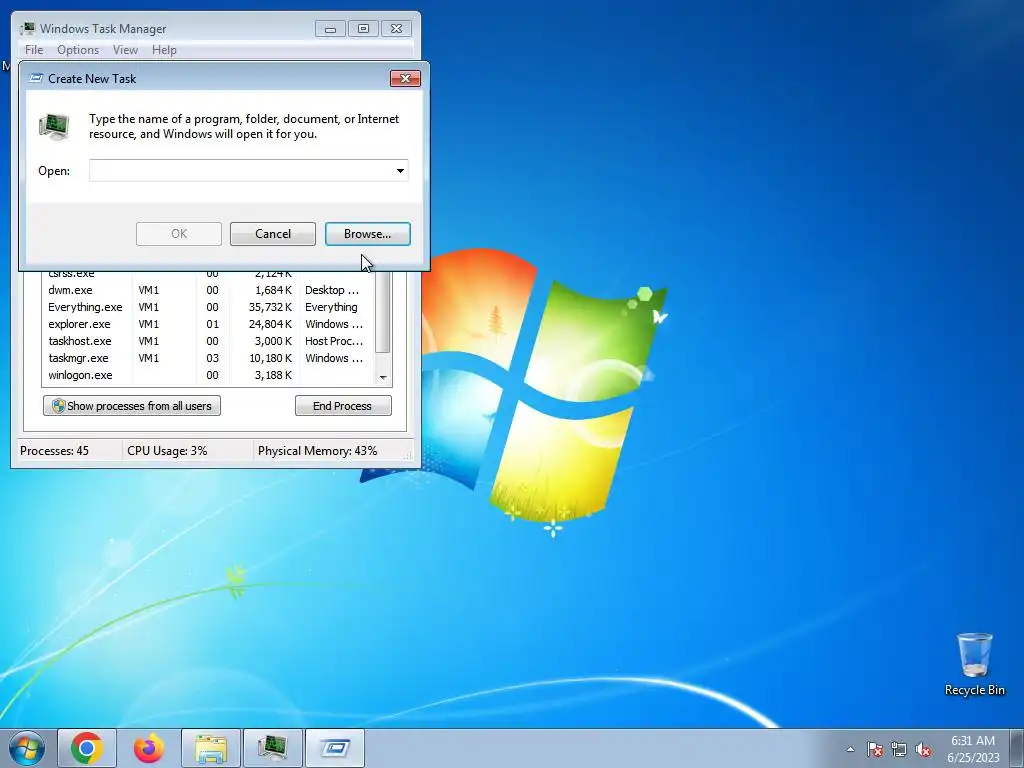
Task: Open the File menu in Task Manager
Action: click(x=34, y=50)
